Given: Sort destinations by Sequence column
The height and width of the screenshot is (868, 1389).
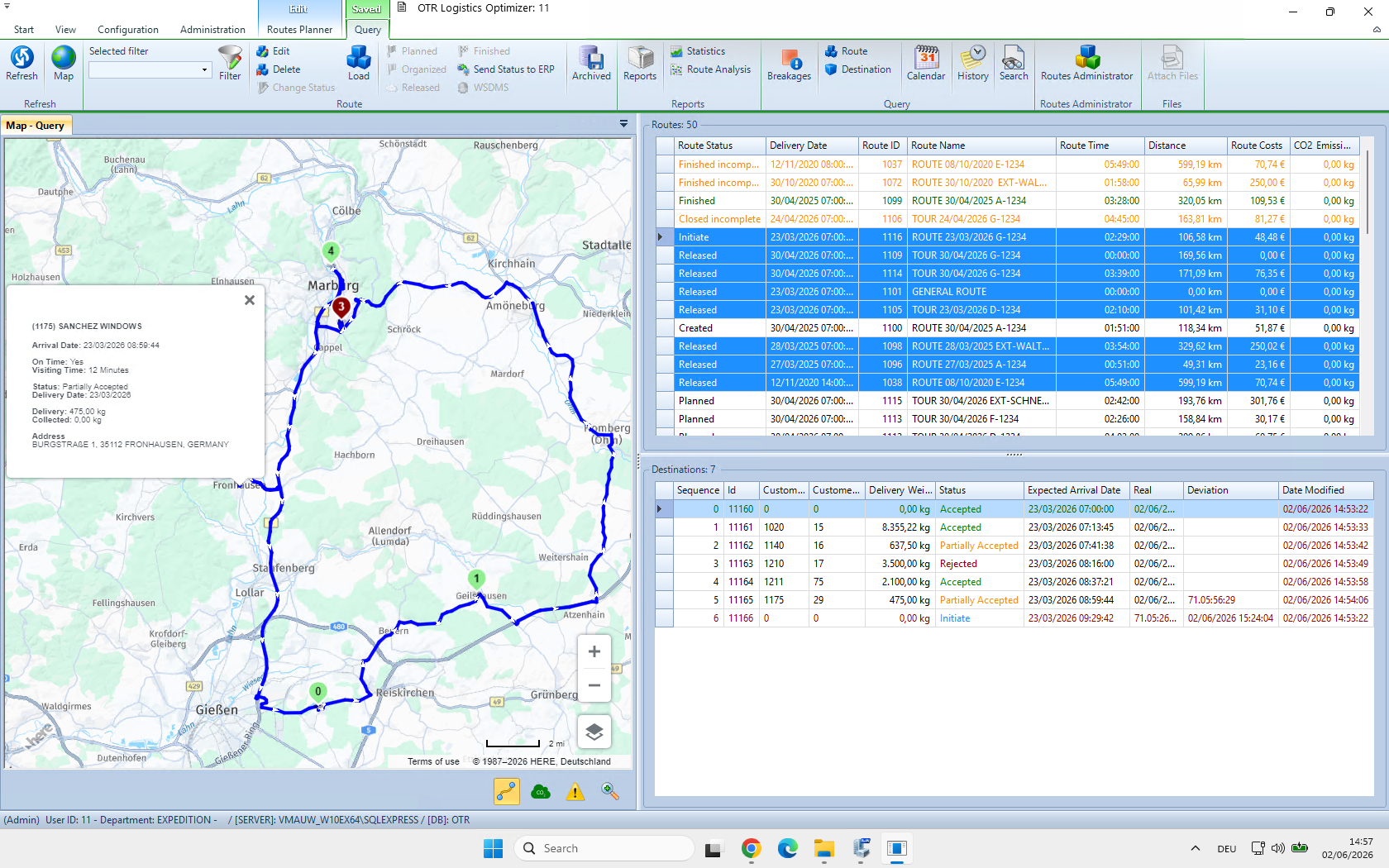Looking at the screenshot, I should coord(698,490).
